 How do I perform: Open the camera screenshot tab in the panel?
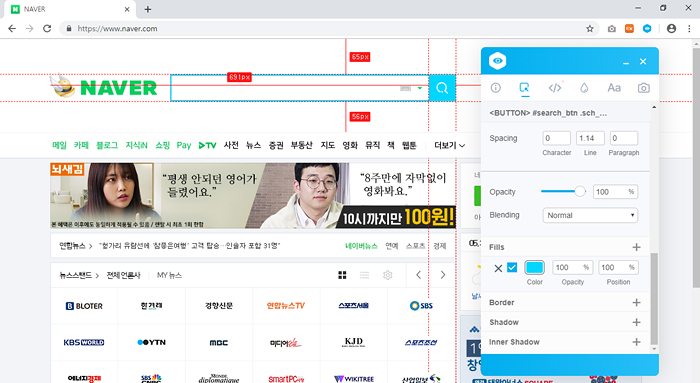point(643,88)
